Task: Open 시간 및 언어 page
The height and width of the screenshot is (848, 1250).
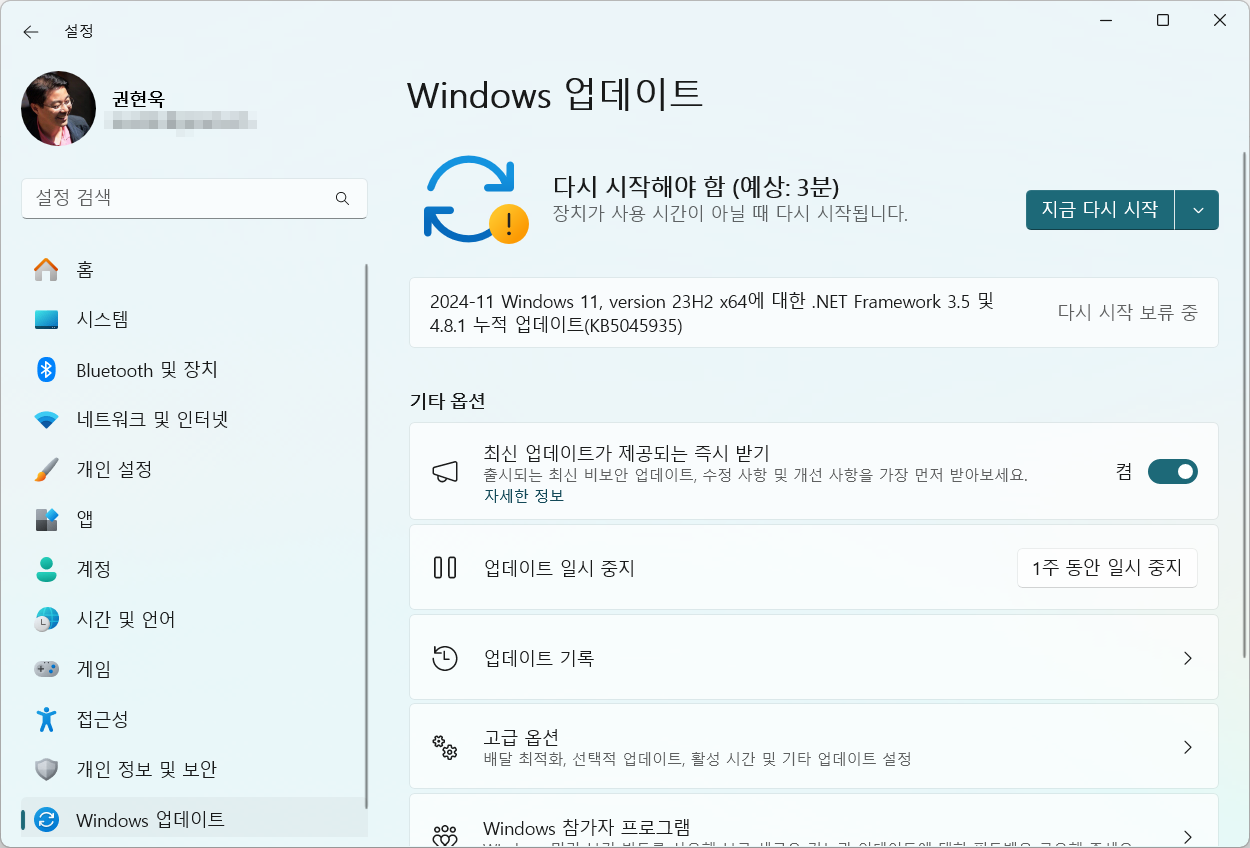Action: [194, 620]
